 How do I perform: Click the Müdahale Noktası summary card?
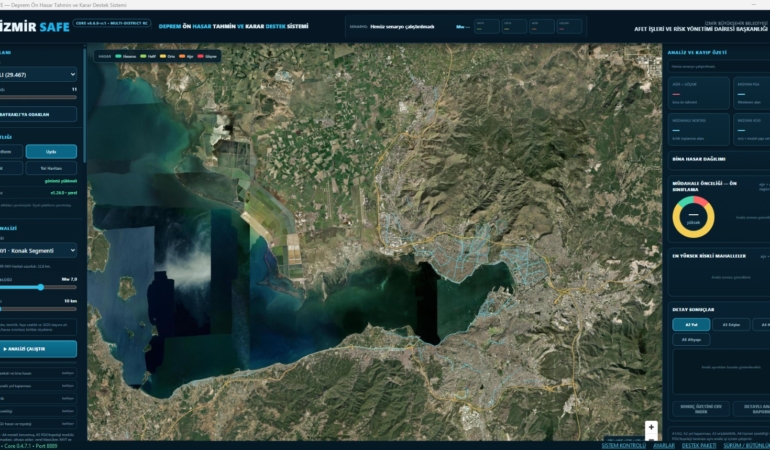[698, 130]
